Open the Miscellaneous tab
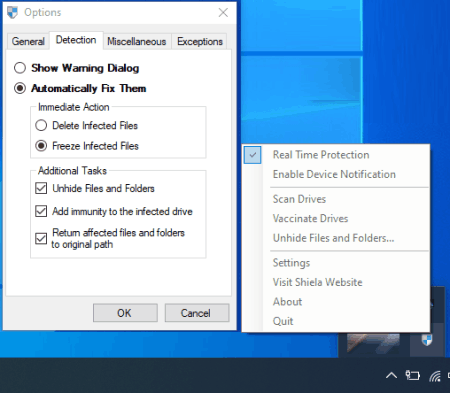 (137, 41)
